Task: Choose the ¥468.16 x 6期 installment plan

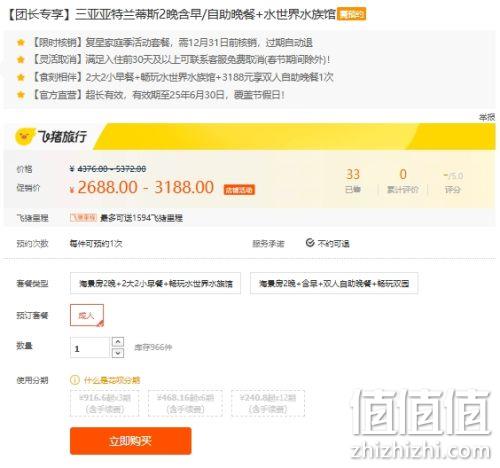Action: coord(185,403)
